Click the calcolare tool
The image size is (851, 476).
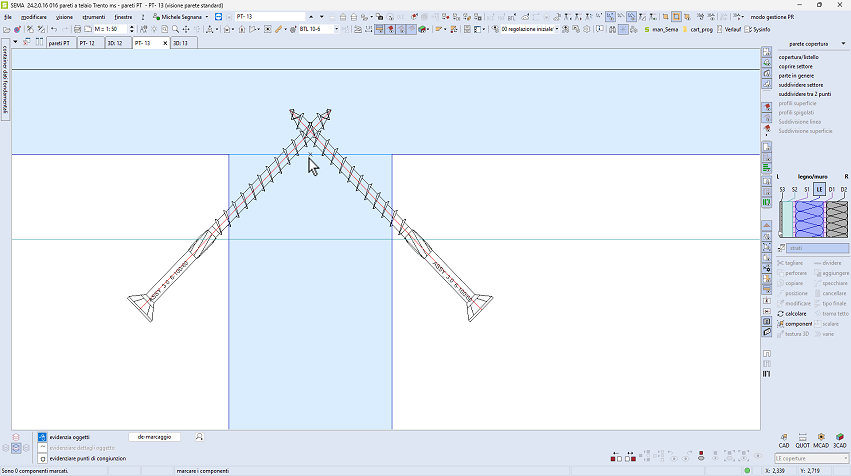pyautogui.click(x=795, y=313)
